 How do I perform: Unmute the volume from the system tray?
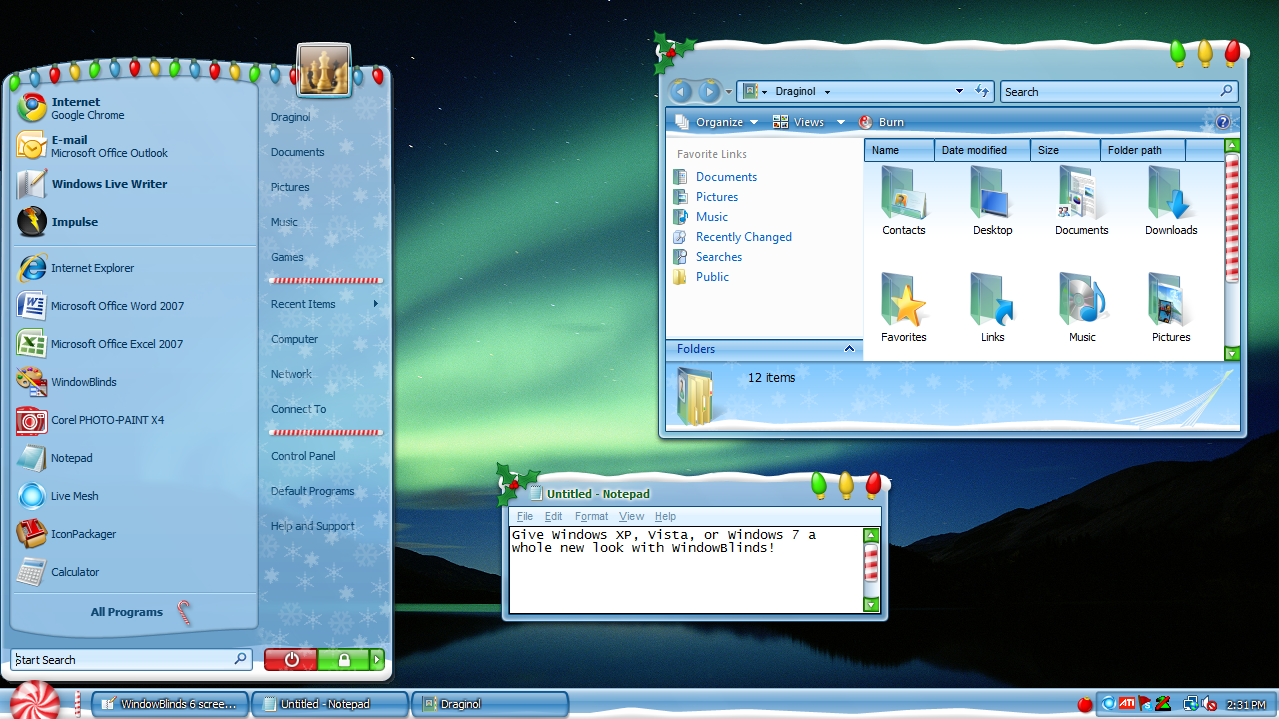pos(1210,703)
